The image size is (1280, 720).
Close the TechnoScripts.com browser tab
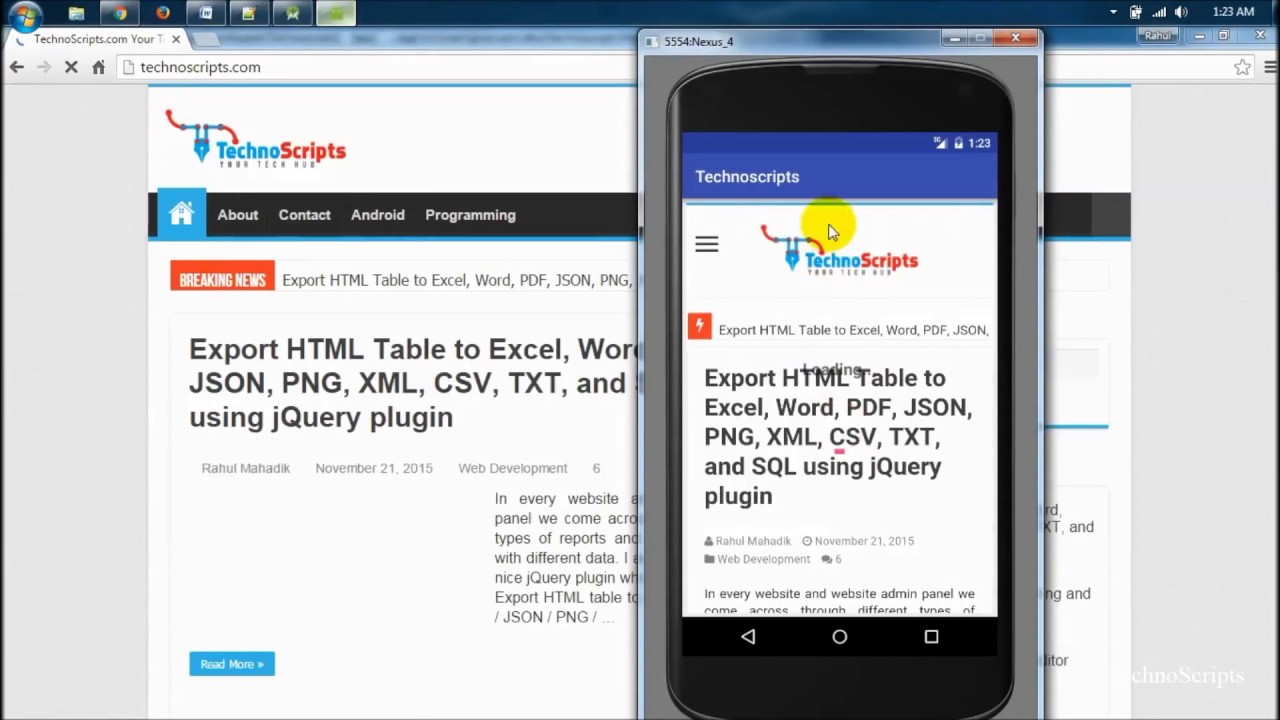tap(176, 39)
